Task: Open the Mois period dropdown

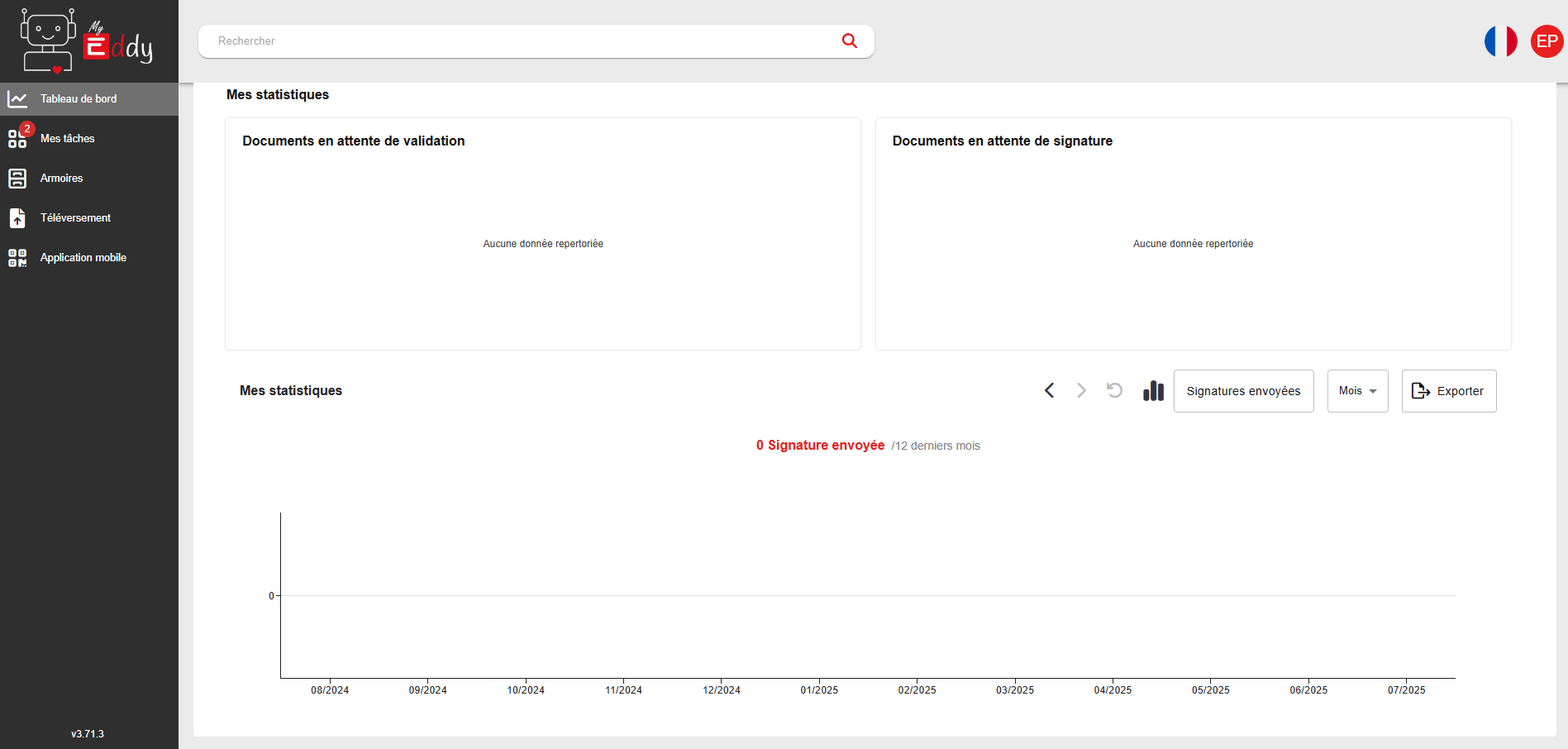Action: (1357, 391)
